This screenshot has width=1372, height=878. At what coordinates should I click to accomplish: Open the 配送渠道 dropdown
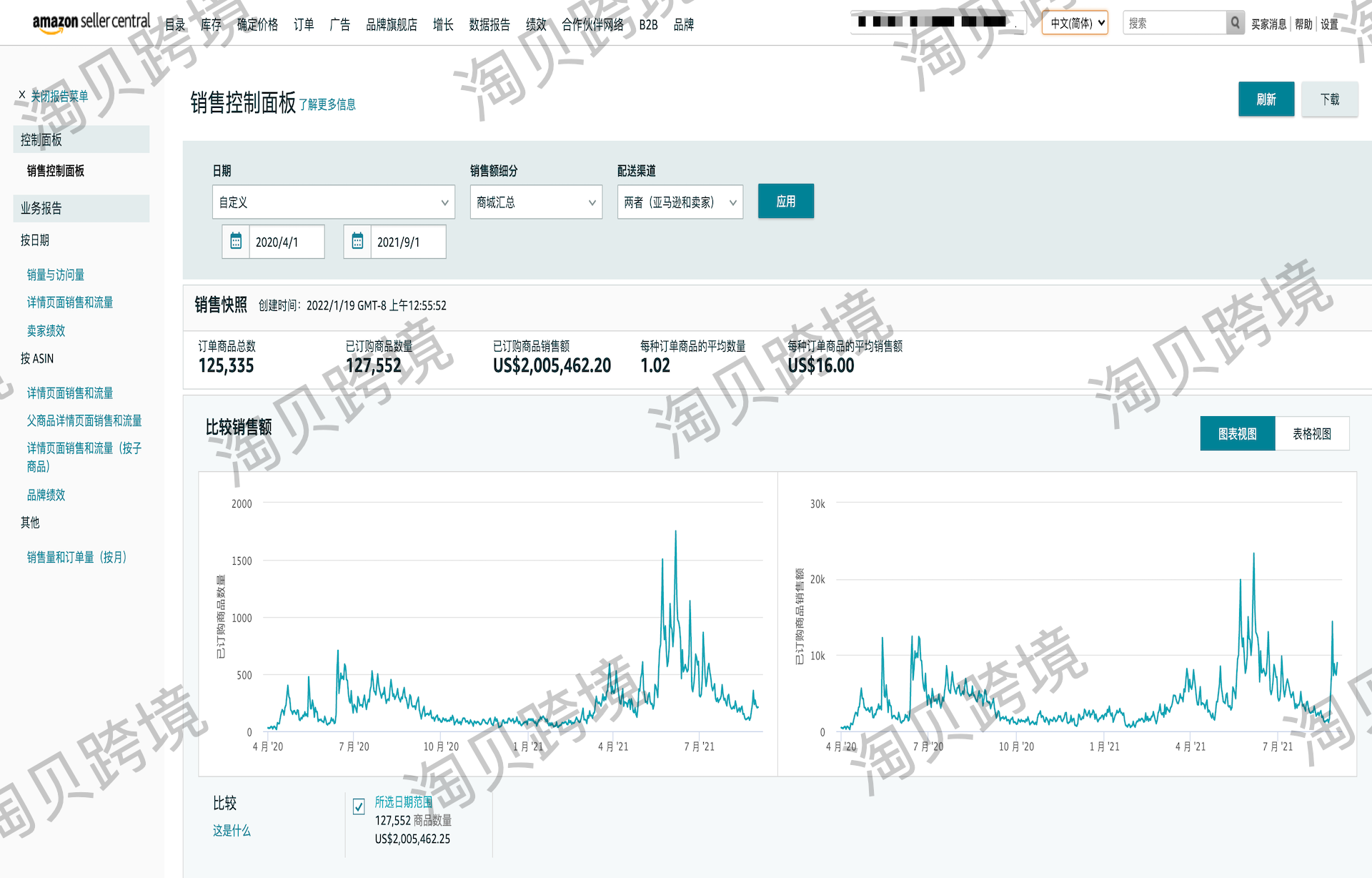click(x=680, y=202)
